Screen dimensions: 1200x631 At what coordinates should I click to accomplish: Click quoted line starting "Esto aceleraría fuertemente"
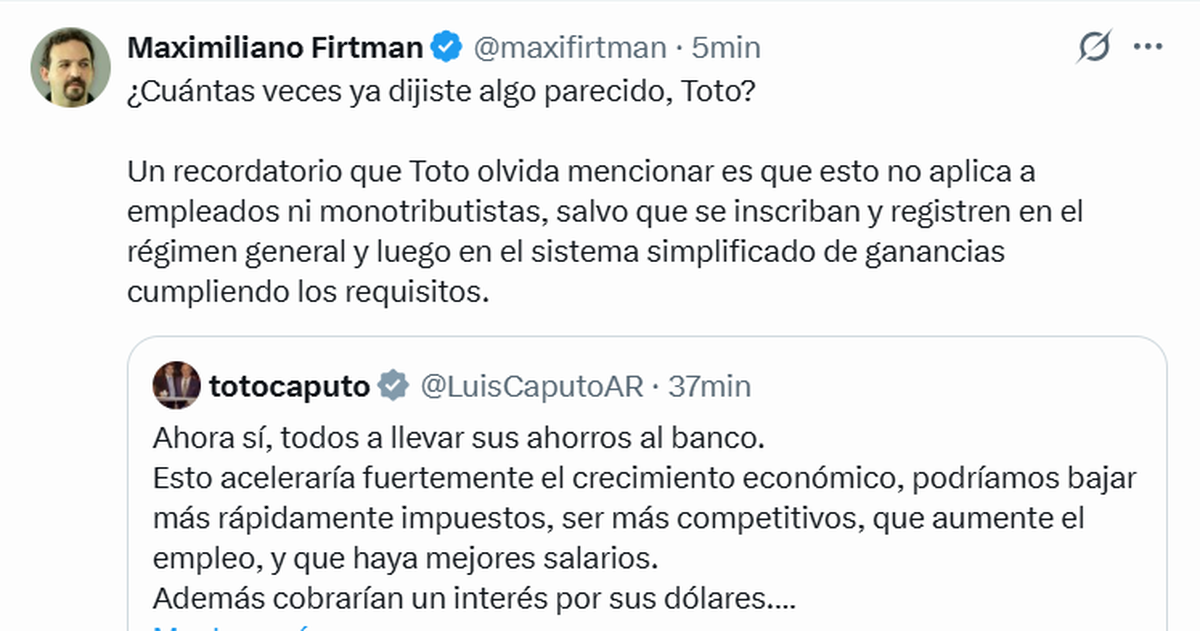tap(645, 479)
